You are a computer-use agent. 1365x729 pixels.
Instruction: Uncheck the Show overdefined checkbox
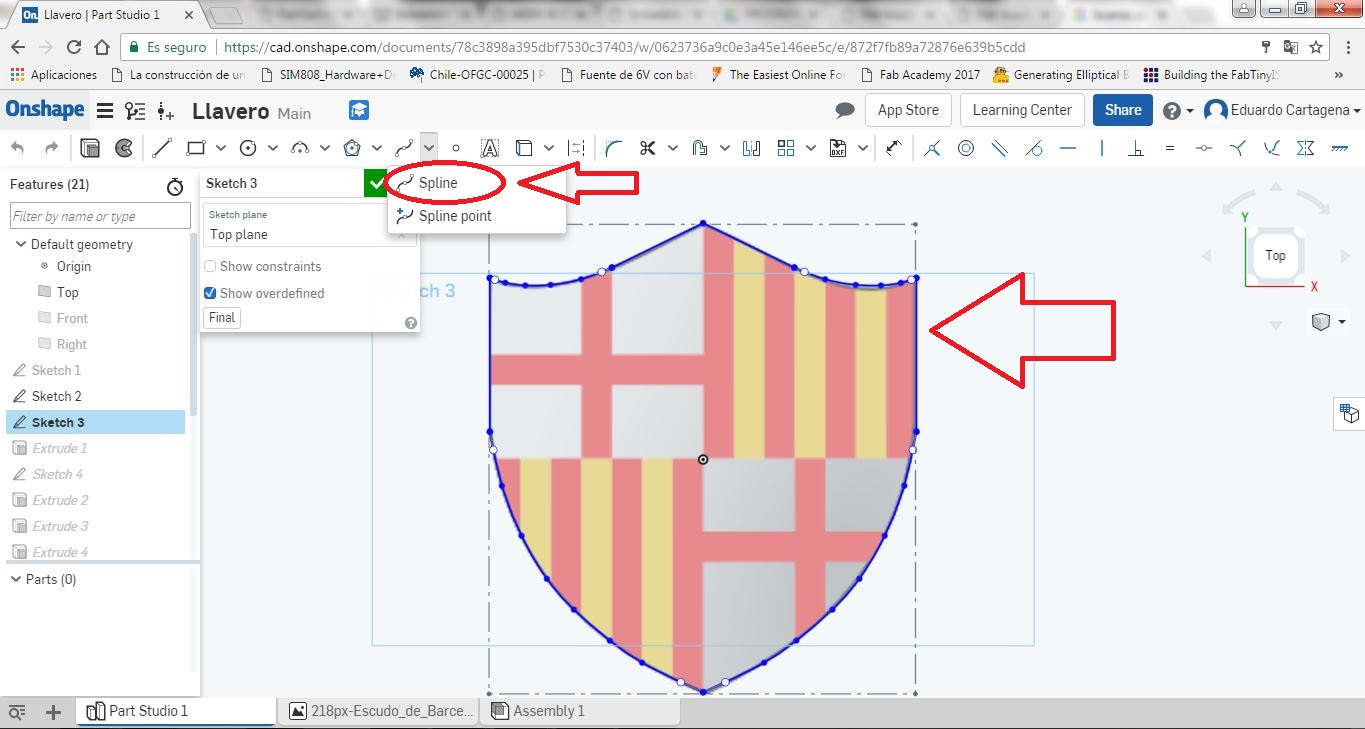tap(210, 293)
